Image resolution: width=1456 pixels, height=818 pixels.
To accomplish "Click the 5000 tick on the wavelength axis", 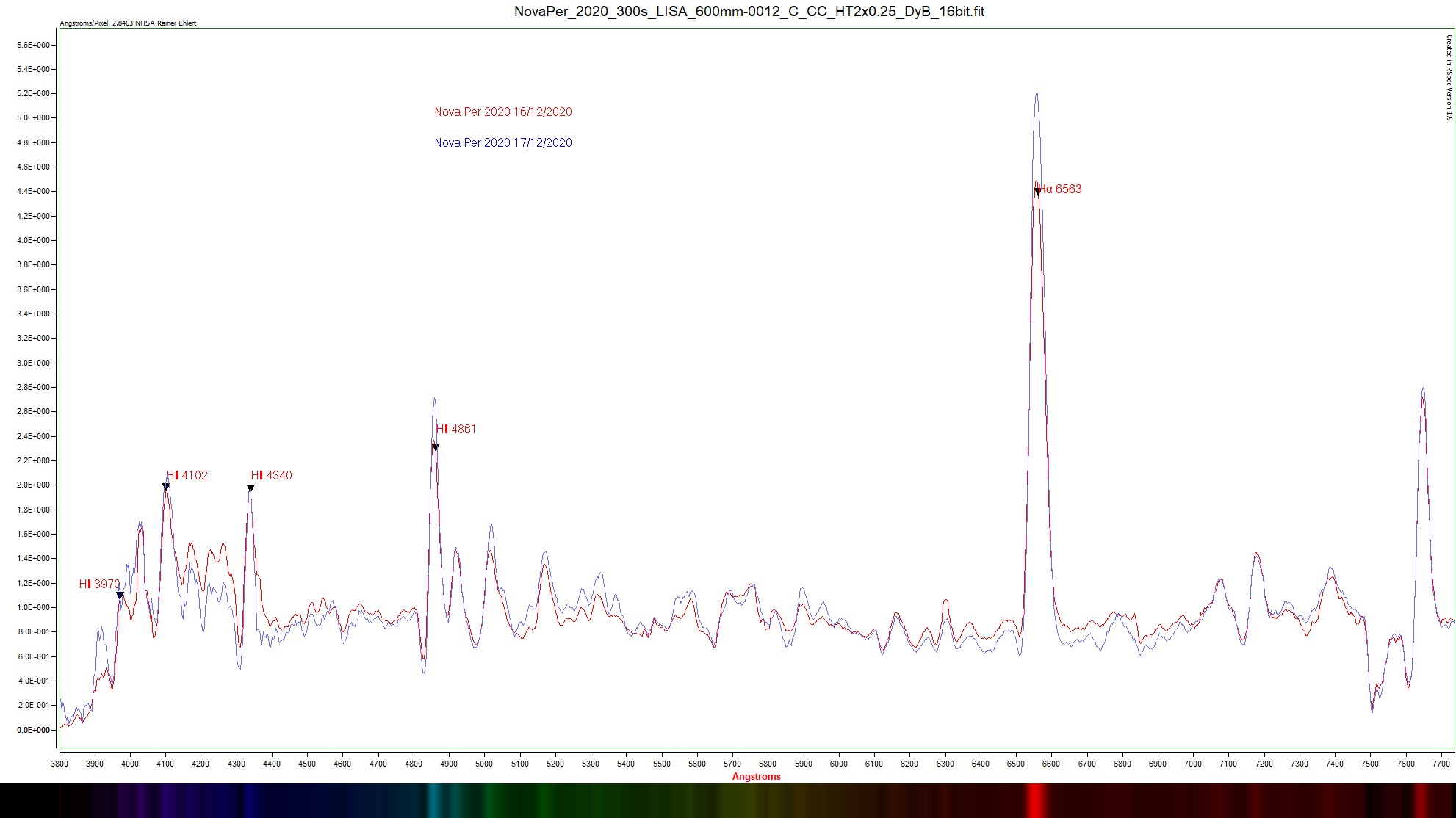I will [x=484, y=764].
